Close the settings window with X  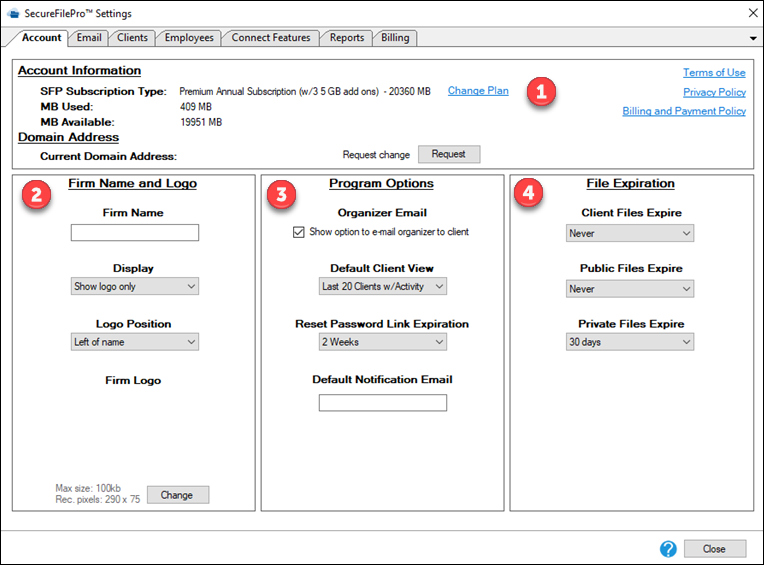point(753,13)
